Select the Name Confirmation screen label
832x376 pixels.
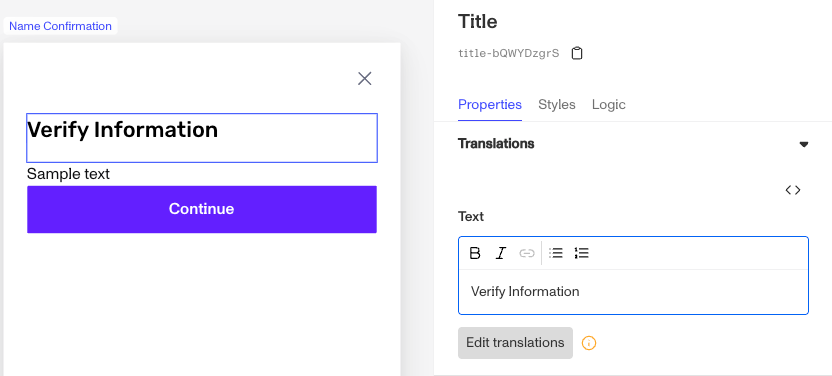60,26
